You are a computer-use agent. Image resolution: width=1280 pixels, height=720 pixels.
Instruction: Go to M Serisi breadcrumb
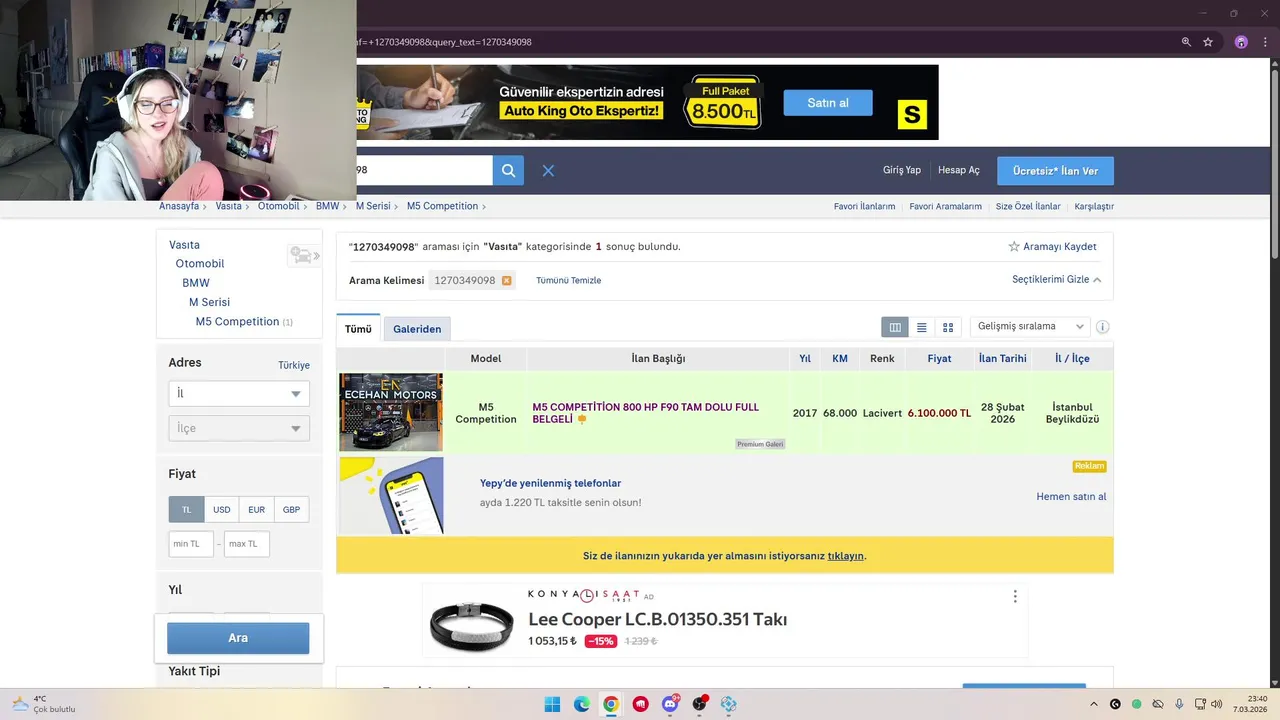click(372, 206)
